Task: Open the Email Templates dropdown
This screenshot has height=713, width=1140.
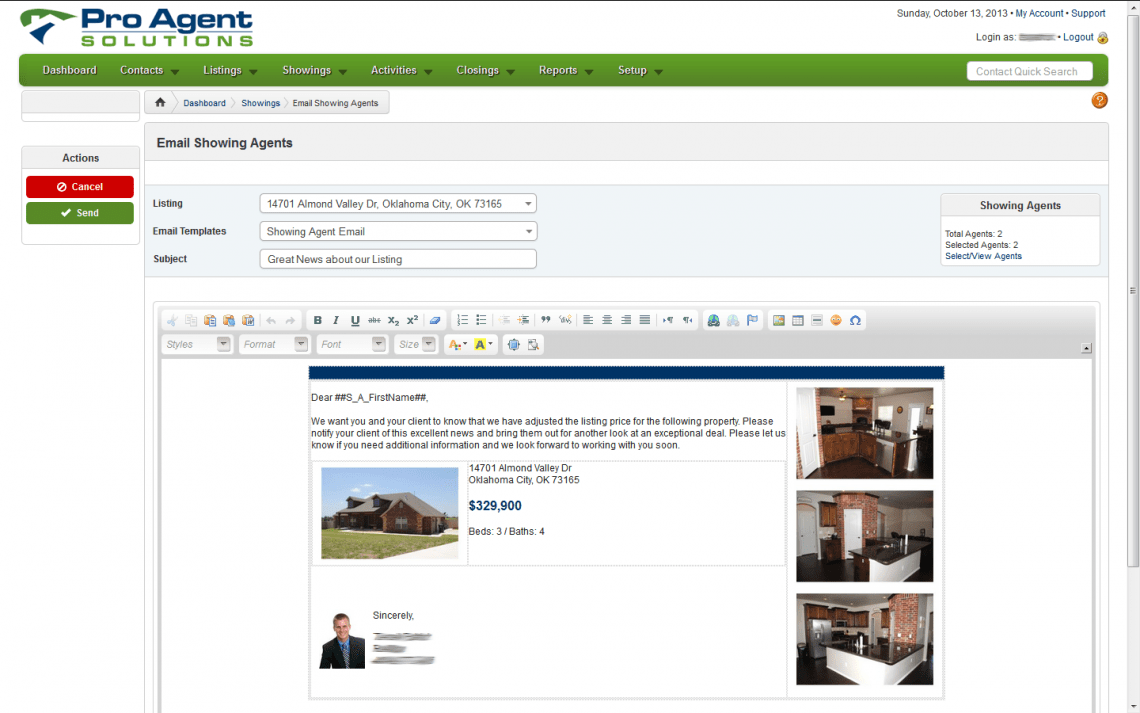Action: click(x=398, y=231)
